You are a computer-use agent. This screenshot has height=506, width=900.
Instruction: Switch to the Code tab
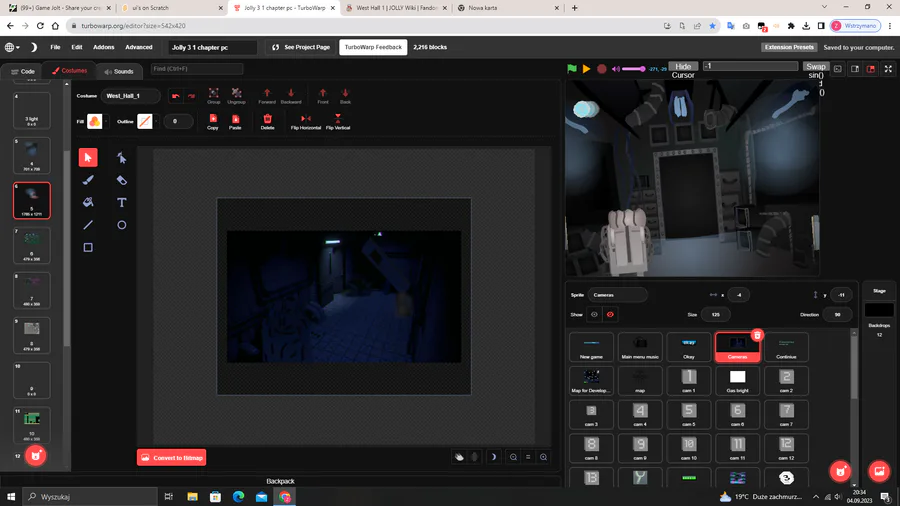click(23, 71)
